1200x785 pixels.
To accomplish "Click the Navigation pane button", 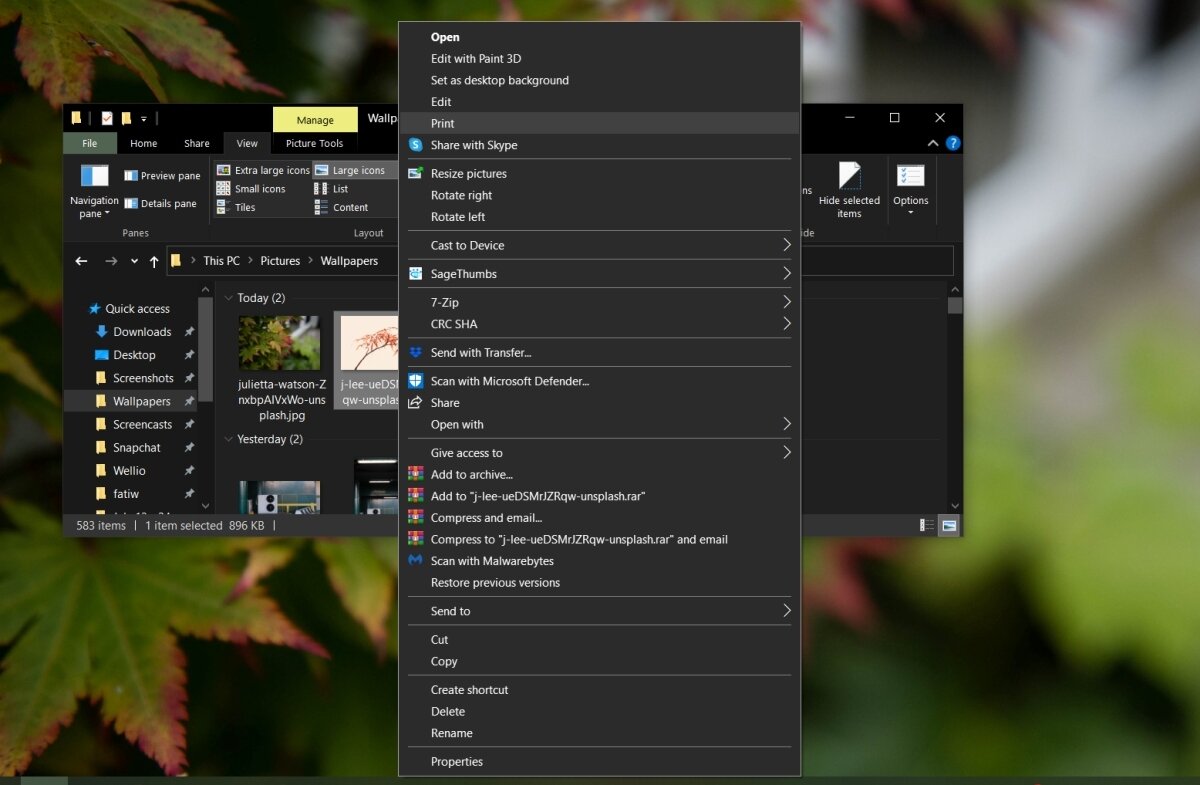I will tap(94, 192).
